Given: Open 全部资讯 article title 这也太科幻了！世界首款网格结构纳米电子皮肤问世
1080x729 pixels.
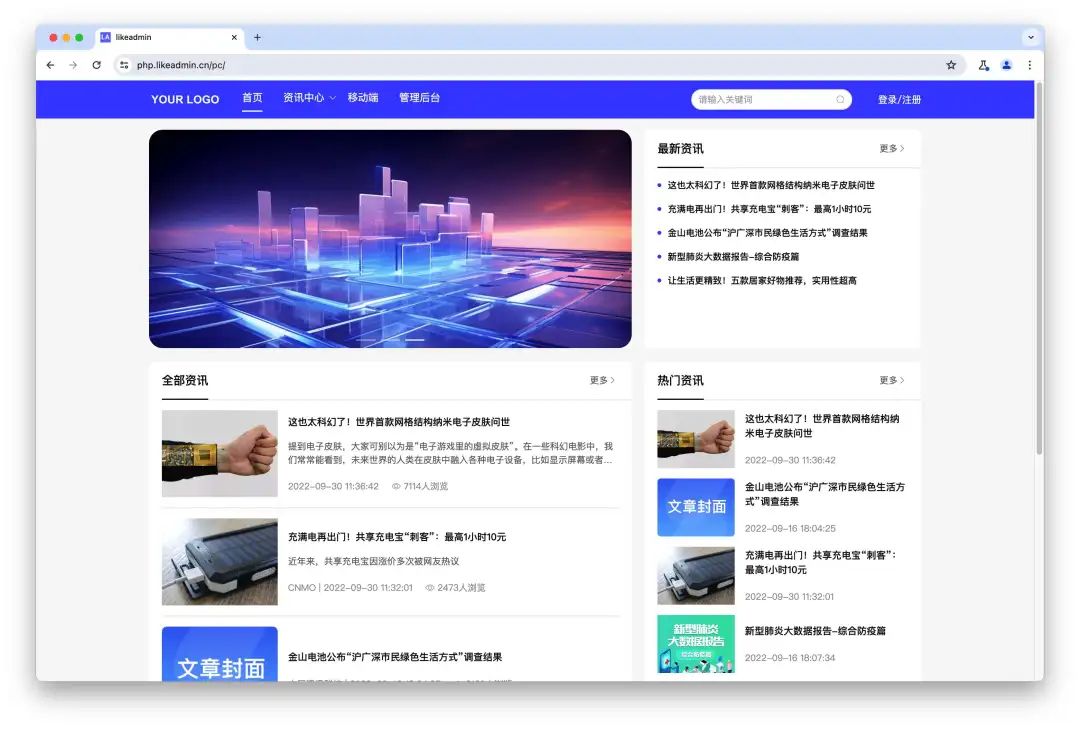Looking at the screenshot, I should [x=399, y=422].
